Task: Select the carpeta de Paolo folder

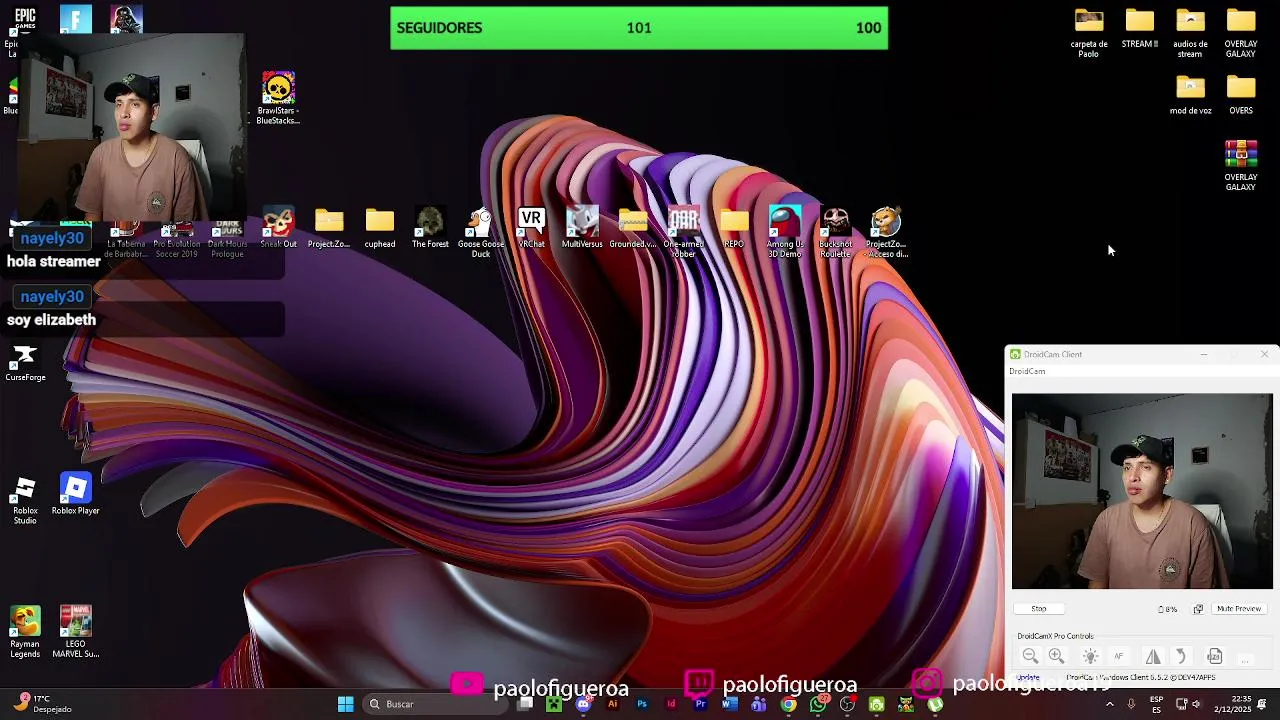Action: tap(1089, 33)
